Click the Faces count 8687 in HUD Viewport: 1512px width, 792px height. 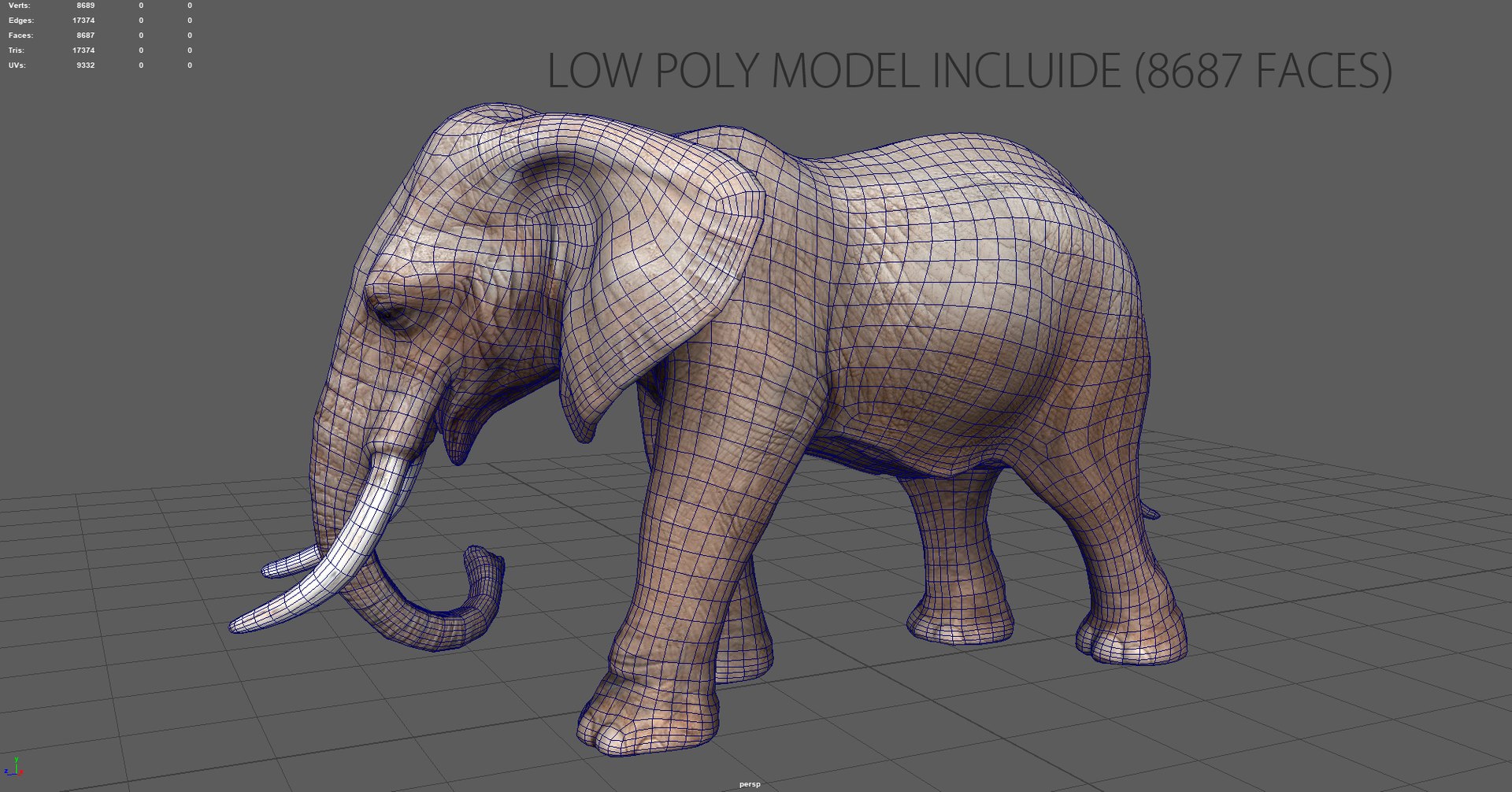(85, 35)
